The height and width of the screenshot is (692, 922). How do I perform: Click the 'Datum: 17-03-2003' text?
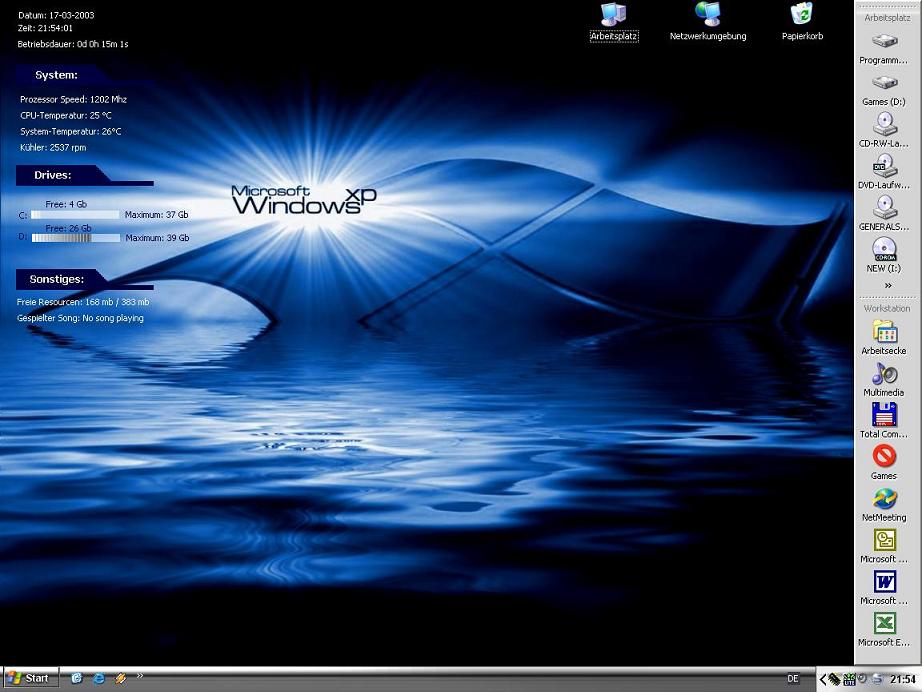pos(56,15)
